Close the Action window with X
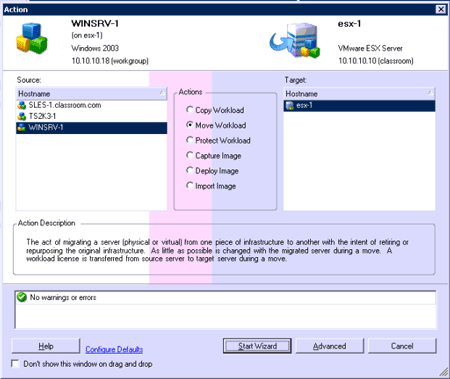The height and width of the screenshot is (379, 450). point(441,9)
